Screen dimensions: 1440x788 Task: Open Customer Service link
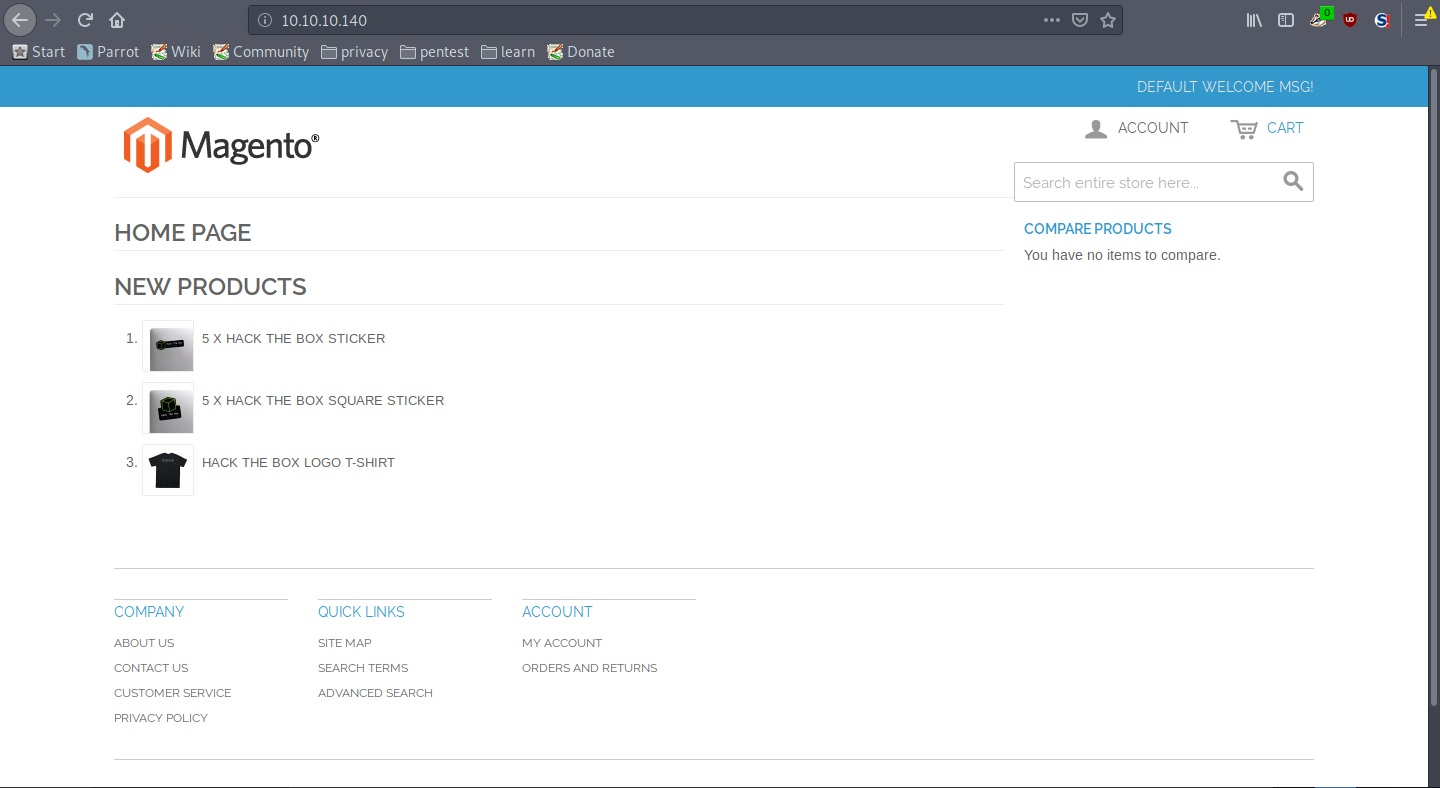click(172, 693)
